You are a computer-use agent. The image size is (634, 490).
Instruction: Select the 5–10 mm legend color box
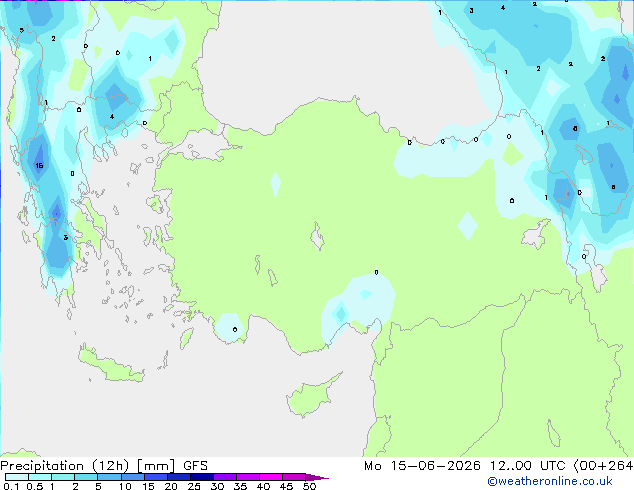click(x=109, y=477)
